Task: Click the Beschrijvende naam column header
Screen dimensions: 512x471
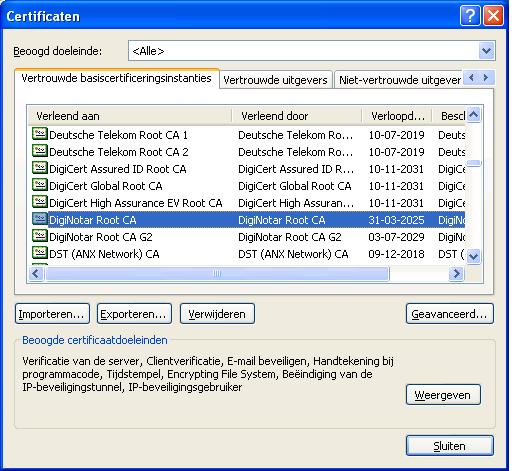Action: (x=449, y=116)
